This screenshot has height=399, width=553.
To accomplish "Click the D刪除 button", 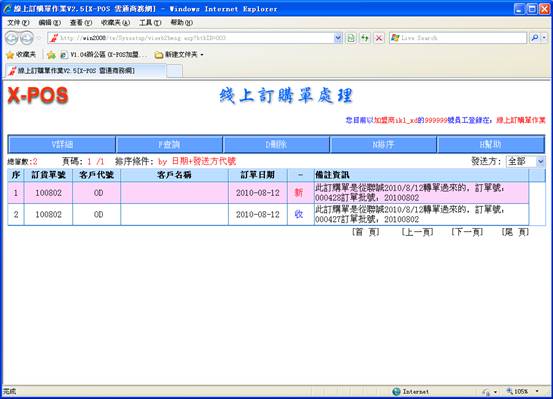I will coord(276,145).
